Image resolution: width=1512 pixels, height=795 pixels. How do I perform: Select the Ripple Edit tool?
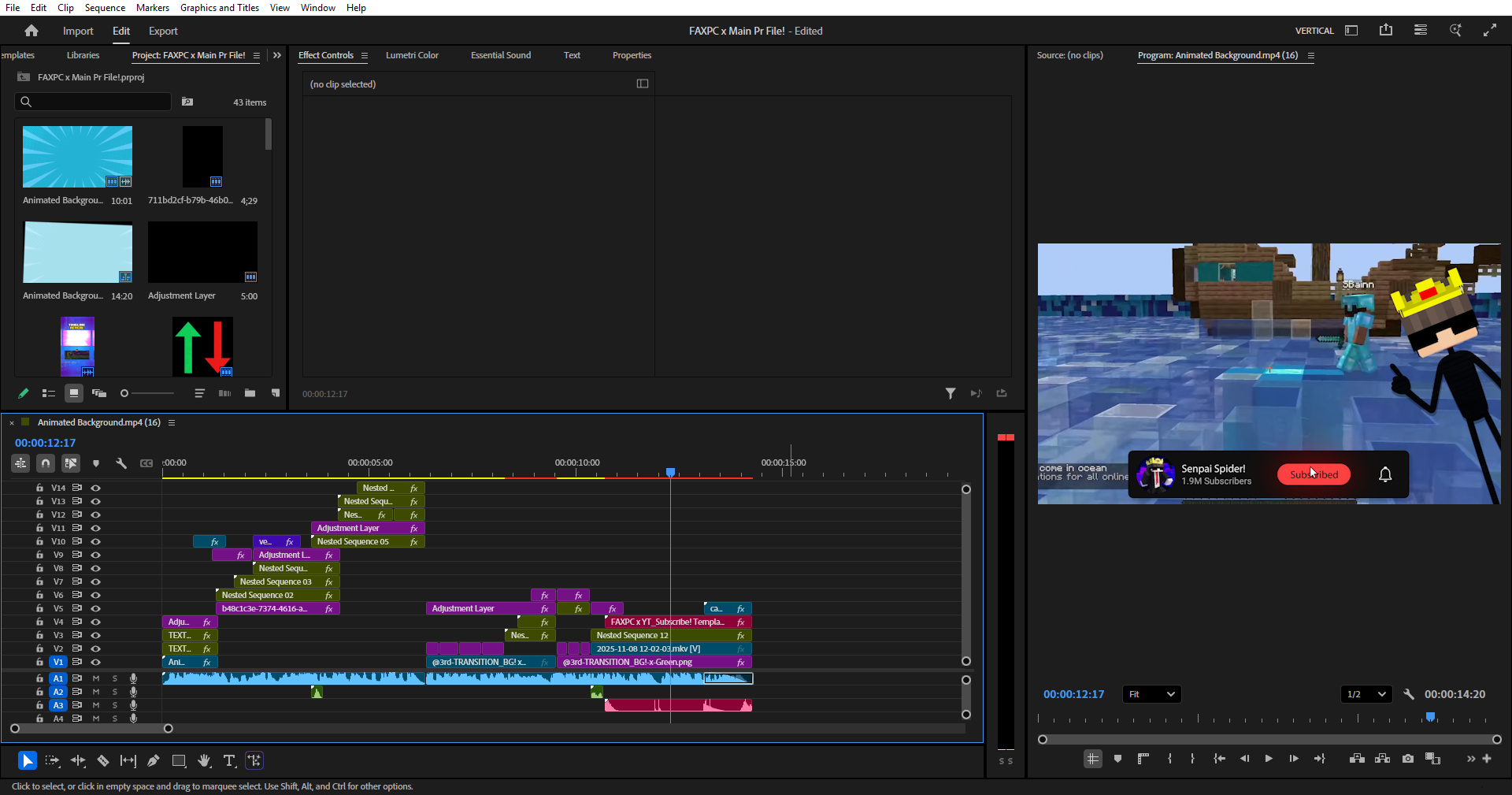(x=78, y=760)
